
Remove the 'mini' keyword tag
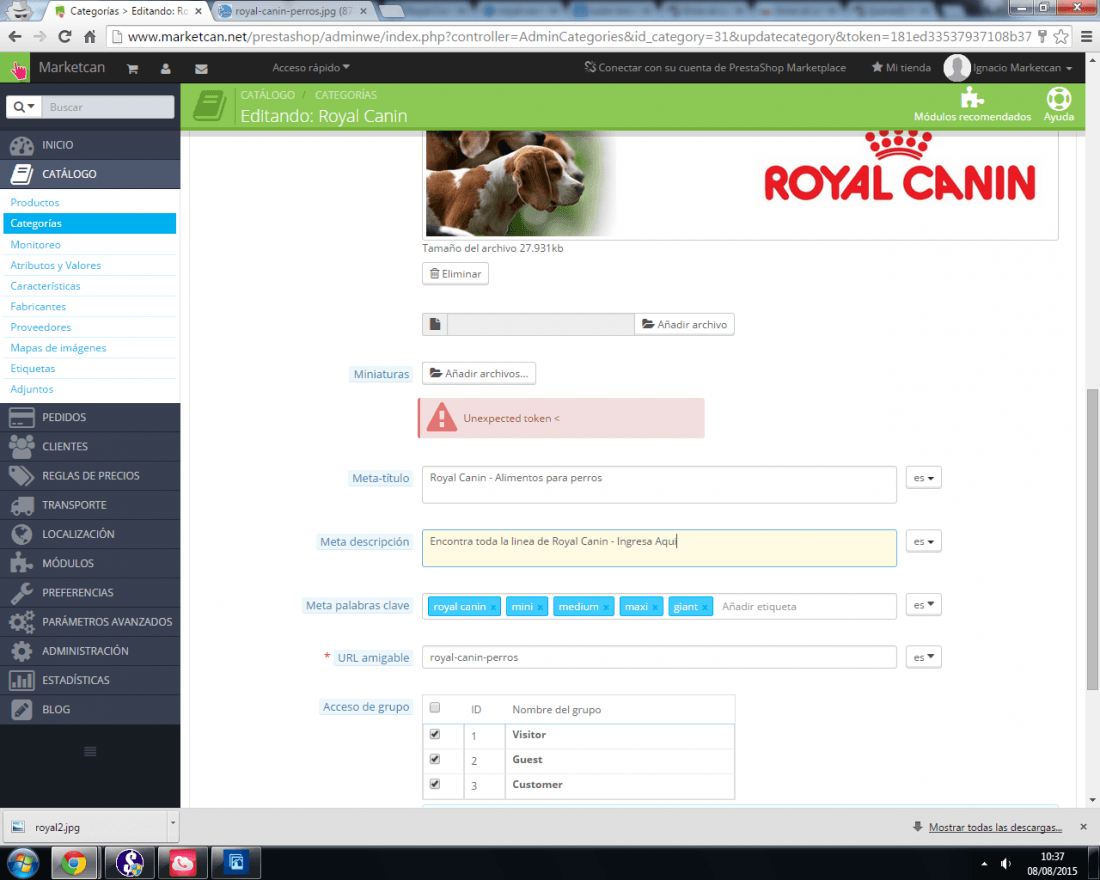[x=540, y=608]
